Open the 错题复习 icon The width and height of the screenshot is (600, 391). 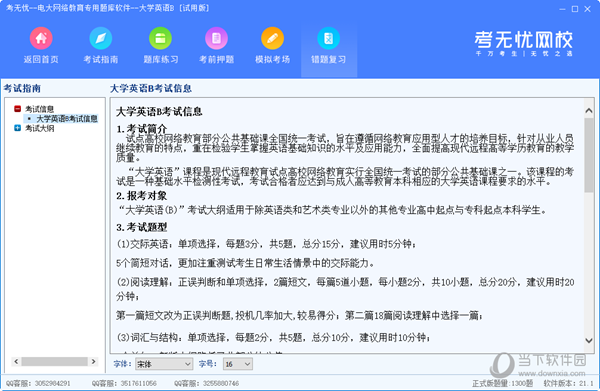[x=329, y=38]
